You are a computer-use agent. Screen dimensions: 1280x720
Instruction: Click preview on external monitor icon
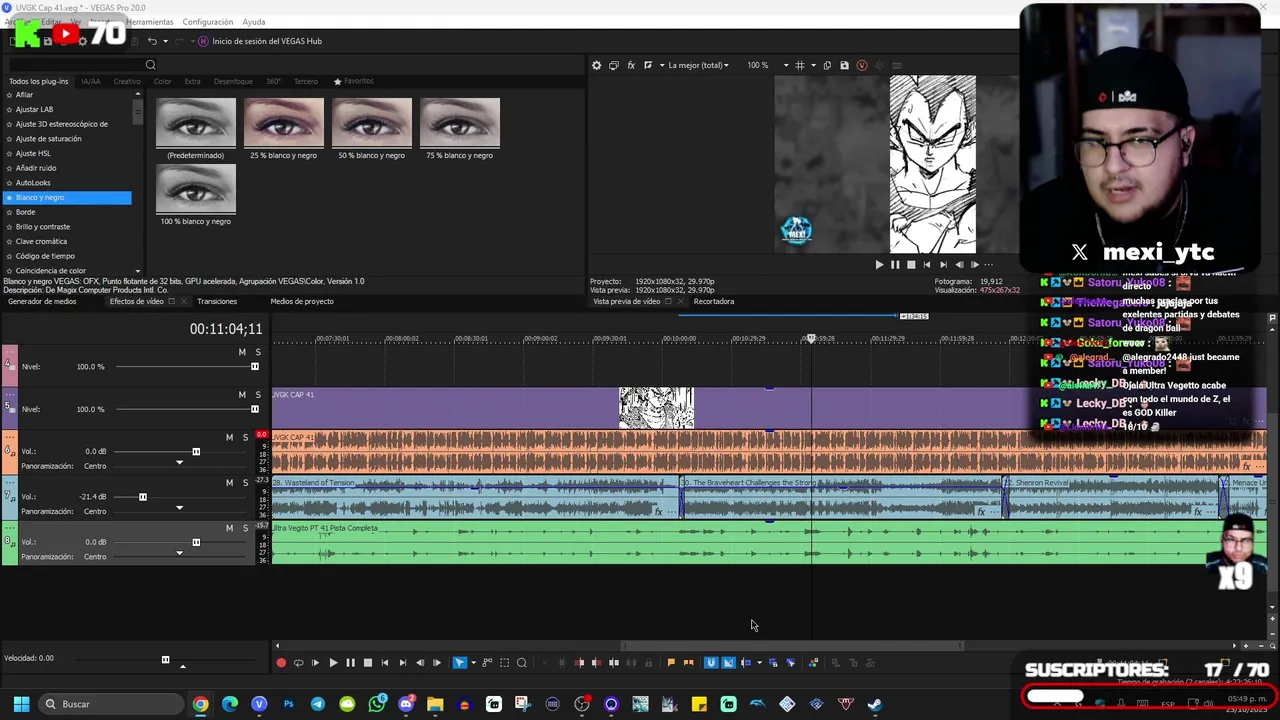click(614, 65)
